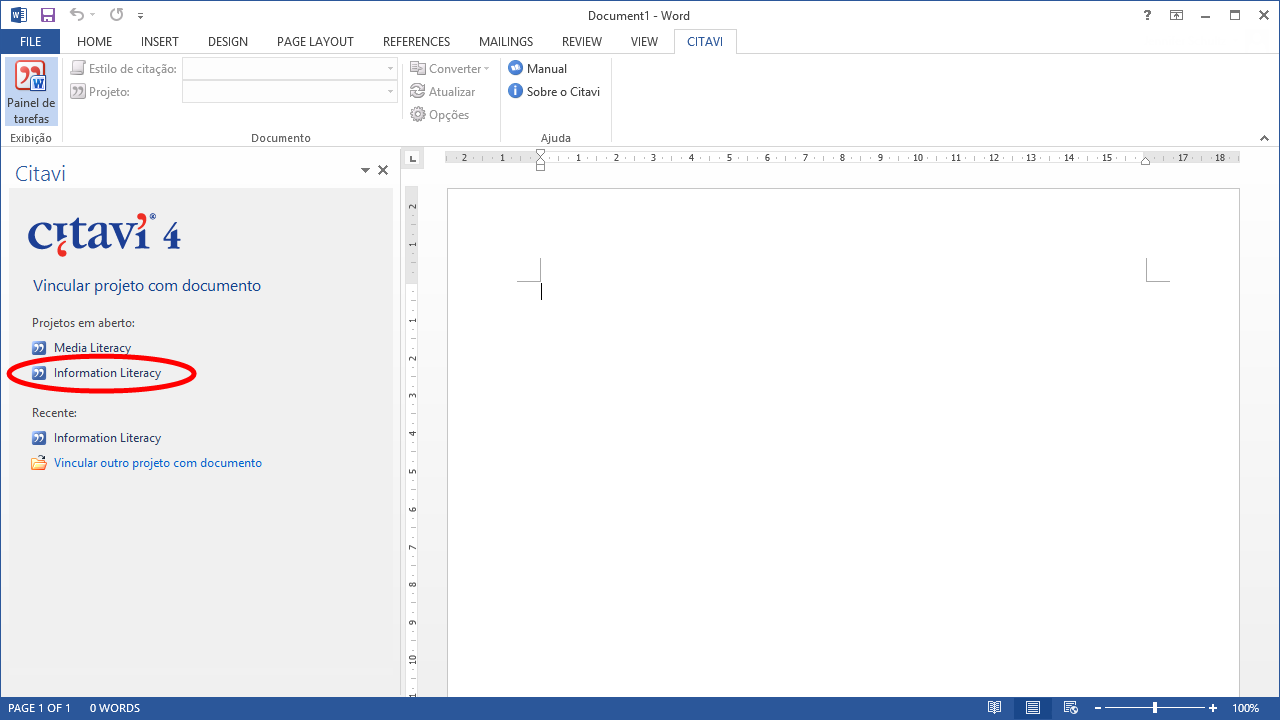Click the right indent marker on ruler
This screenshot has width=1280, height=720.
click(1145, 161)
